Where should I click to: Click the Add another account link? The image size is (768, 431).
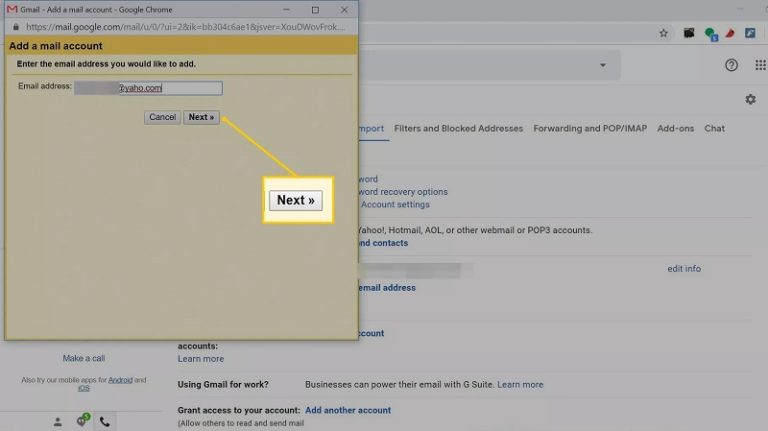point(348,410)
